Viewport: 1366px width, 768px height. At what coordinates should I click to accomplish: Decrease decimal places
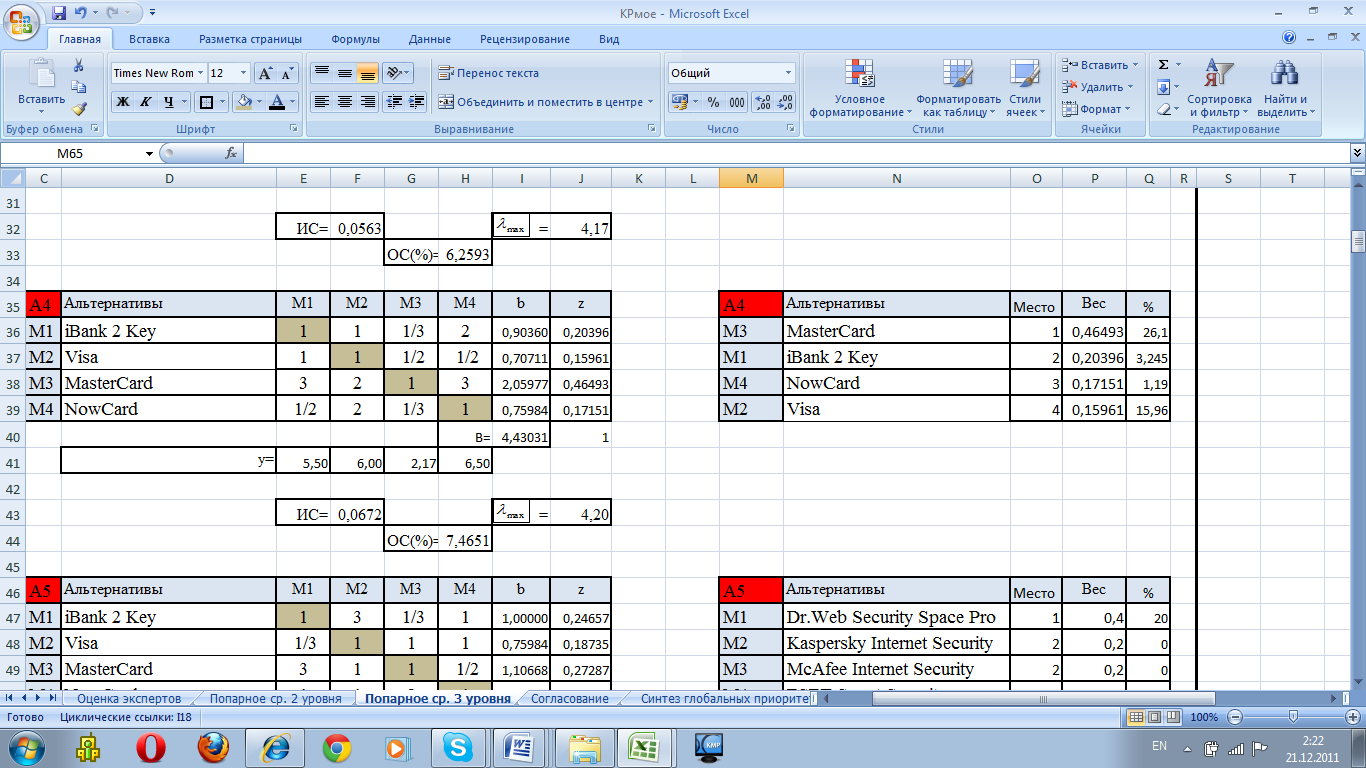point(785,102)
